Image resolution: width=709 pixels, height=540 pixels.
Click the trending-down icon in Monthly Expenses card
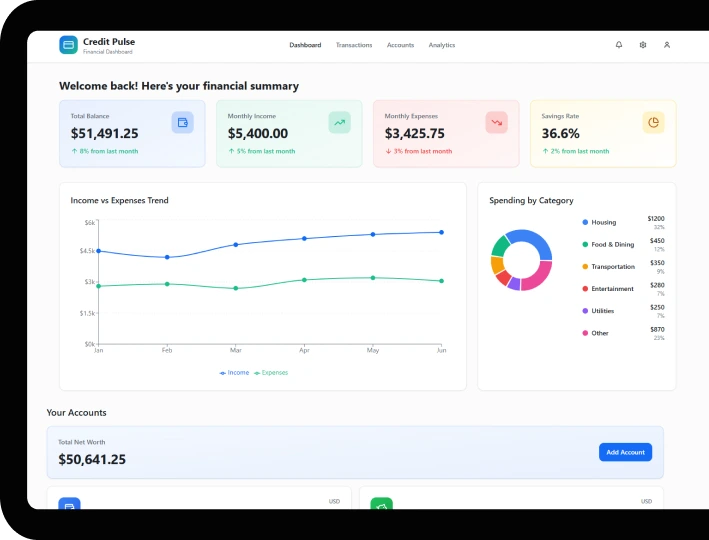[x=496, y=123]
